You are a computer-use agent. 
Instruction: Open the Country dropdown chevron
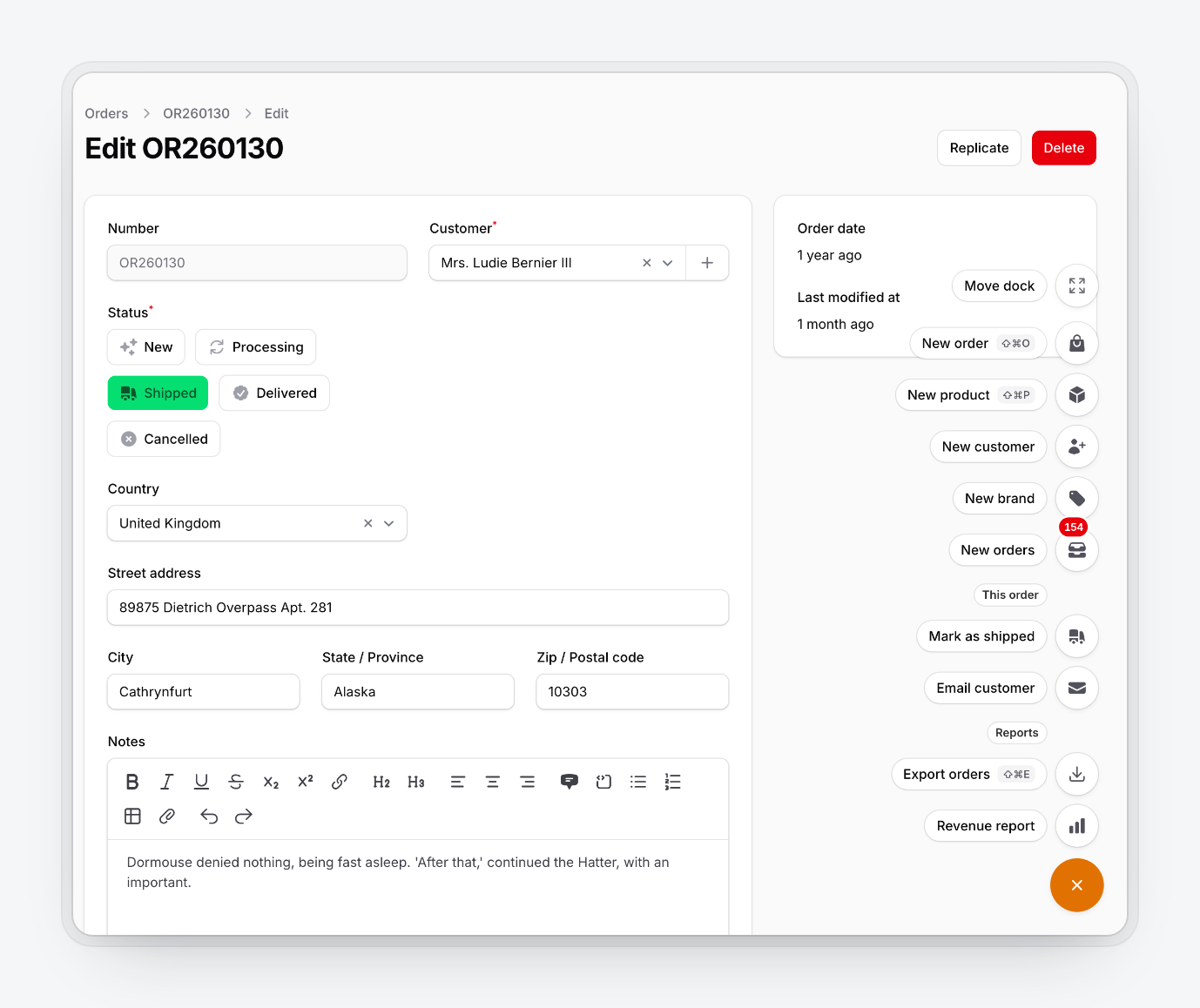[x=389, y=523]
